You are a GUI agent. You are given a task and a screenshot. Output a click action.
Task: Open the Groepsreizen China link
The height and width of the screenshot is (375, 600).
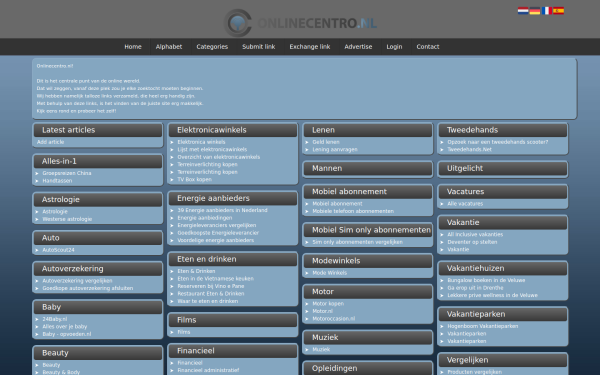pos(67,173)
